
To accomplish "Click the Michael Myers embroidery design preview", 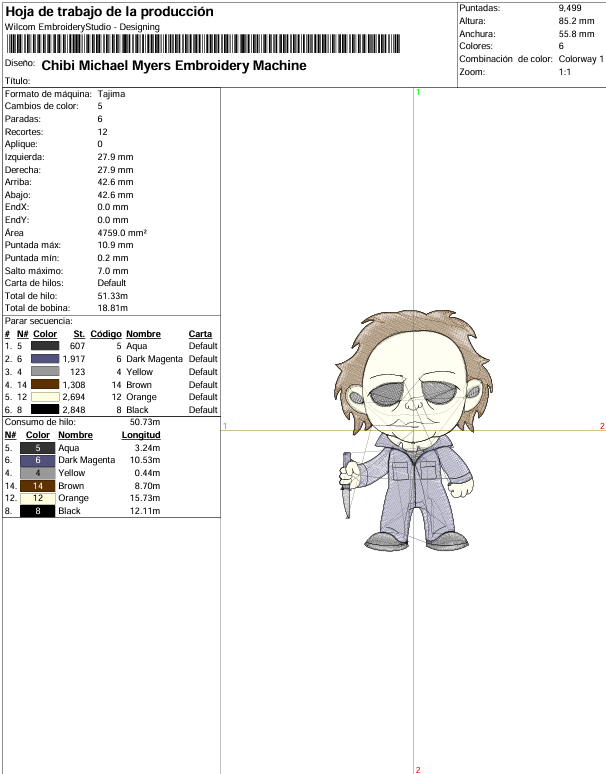I will 413,430.
